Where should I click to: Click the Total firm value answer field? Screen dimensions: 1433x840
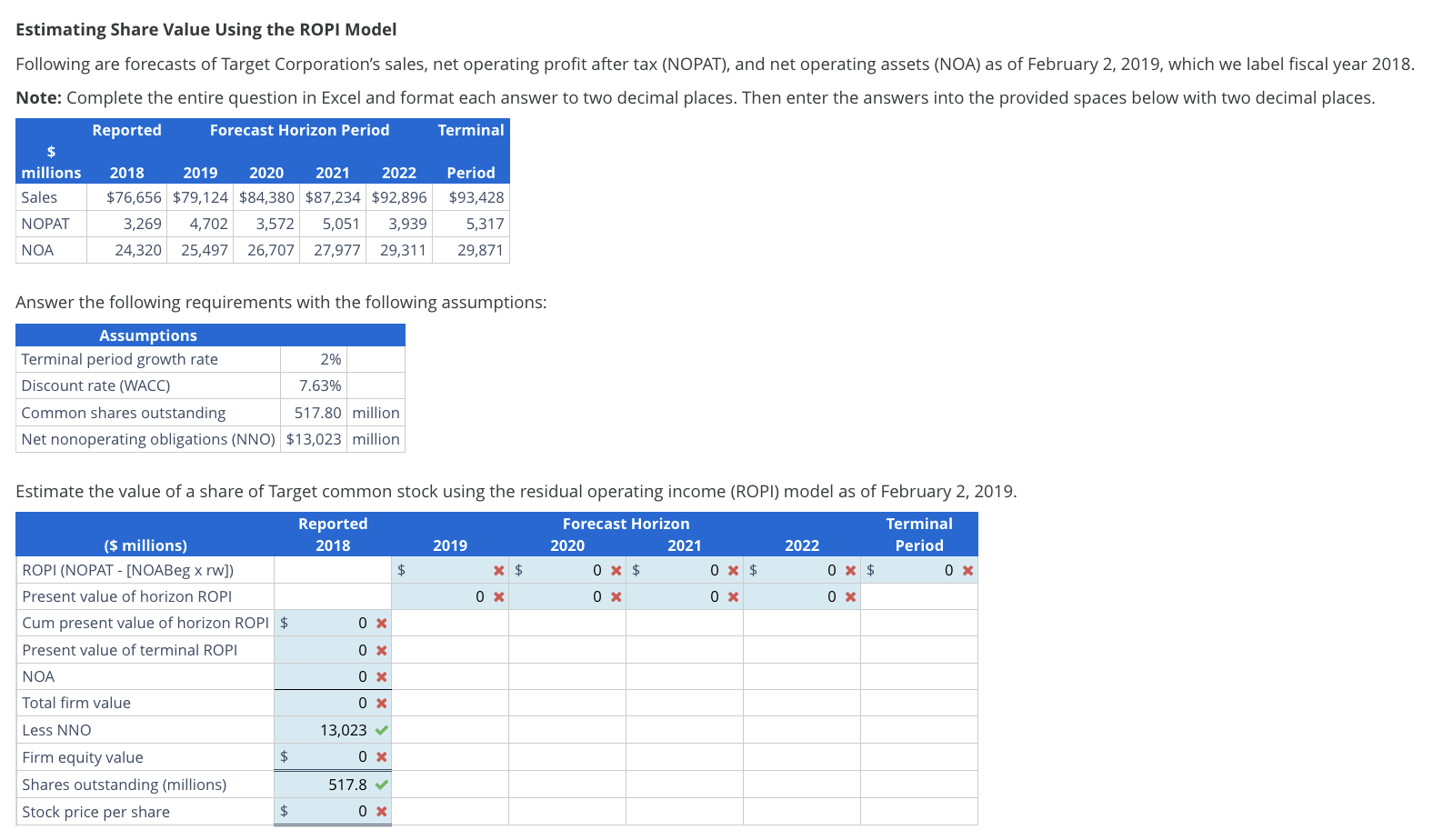click(x=333, y=703)
